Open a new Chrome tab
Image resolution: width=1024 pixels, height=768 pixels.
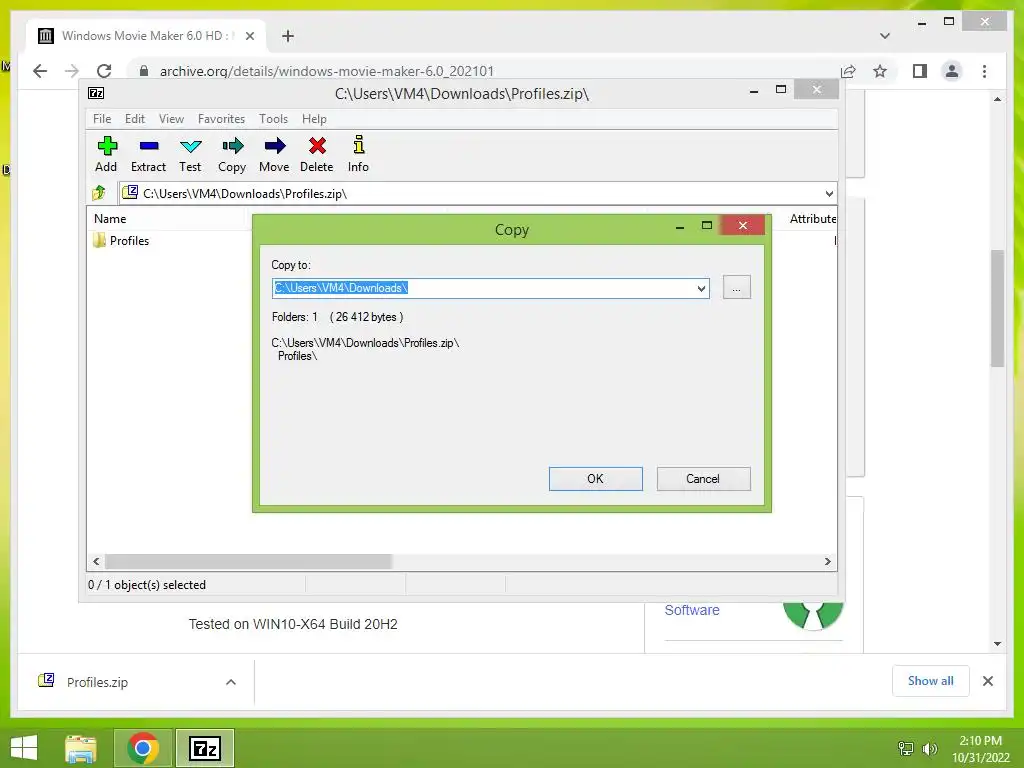(x=287, y=36)
